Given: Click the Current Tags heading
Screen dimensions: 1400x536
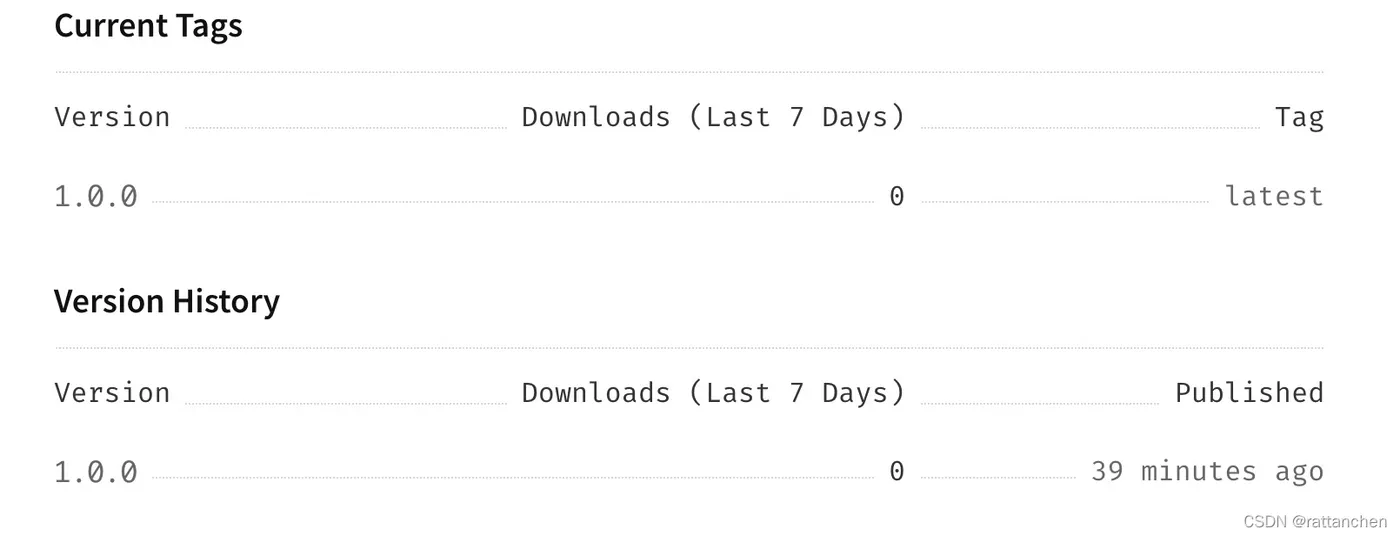Looking at the screenshot, I should click(x=148, y=26).
